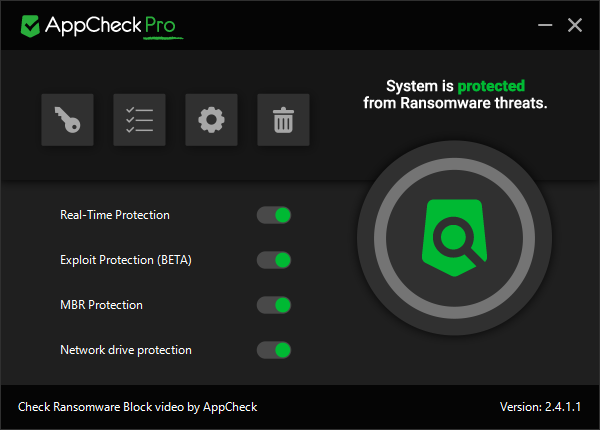Image resolution: width=600 pixels, height=430 pixels.
Task: Click the AppCheck Pro title text
Action: [x=117, y=25]
